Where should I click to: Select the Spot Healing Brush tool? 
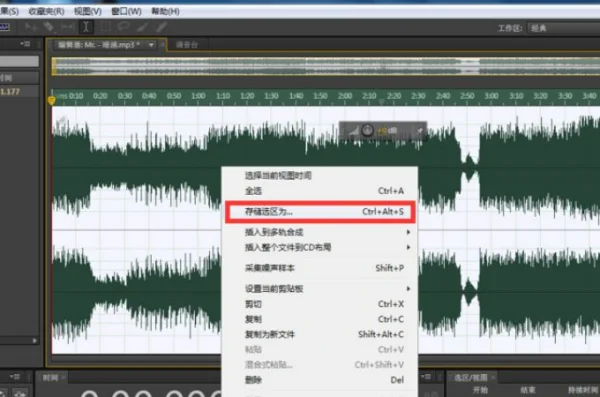tap(161, 27)
